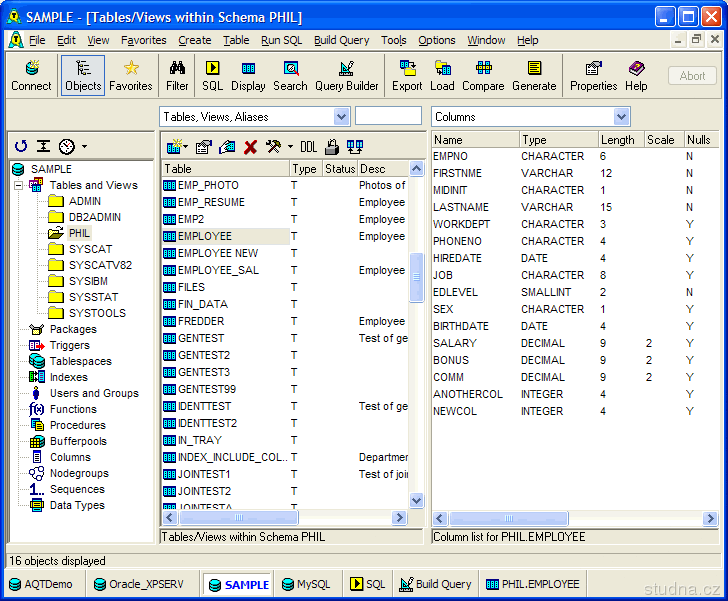Click the filter text field beside dropdown
Viewport: 728px width, 601px height.
[388, 116]
